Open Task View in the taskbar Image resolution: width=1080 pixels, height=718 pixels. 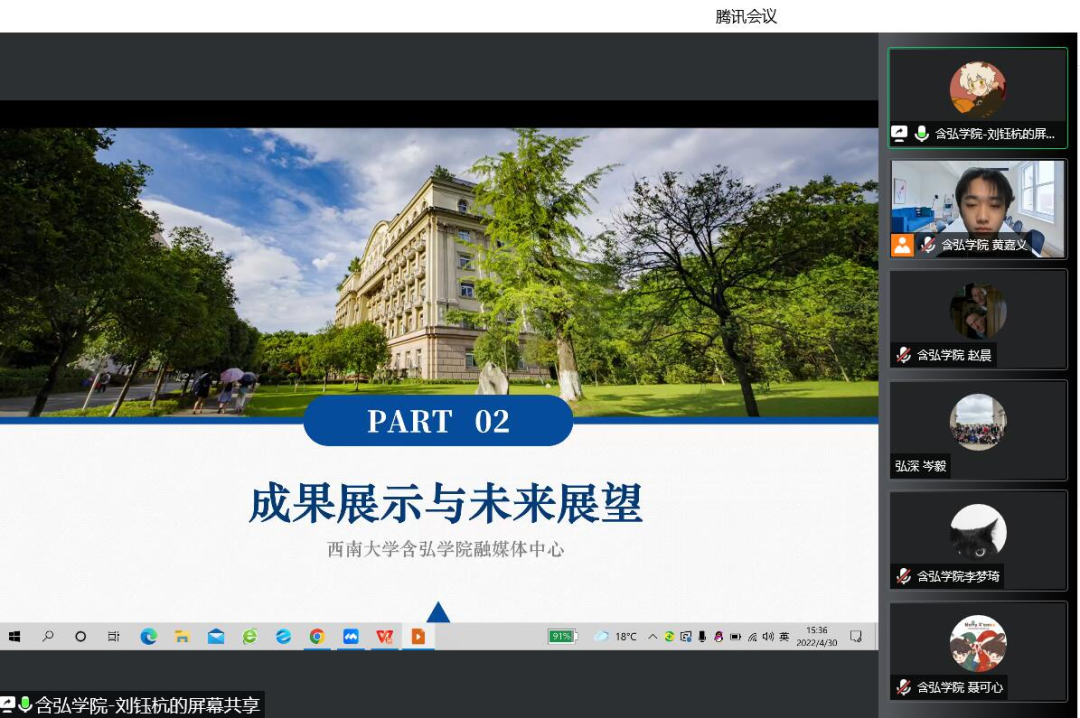[x=114, y=636]
